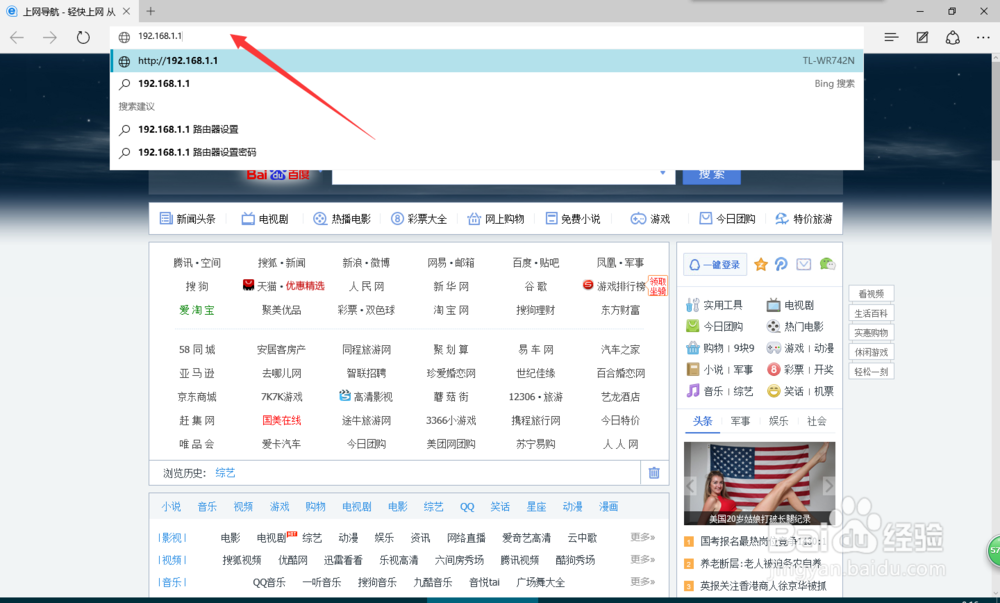Viewport: 1000px width, 603px height.
Task: Open the 国美在线 link
Action: click(282, 420)
